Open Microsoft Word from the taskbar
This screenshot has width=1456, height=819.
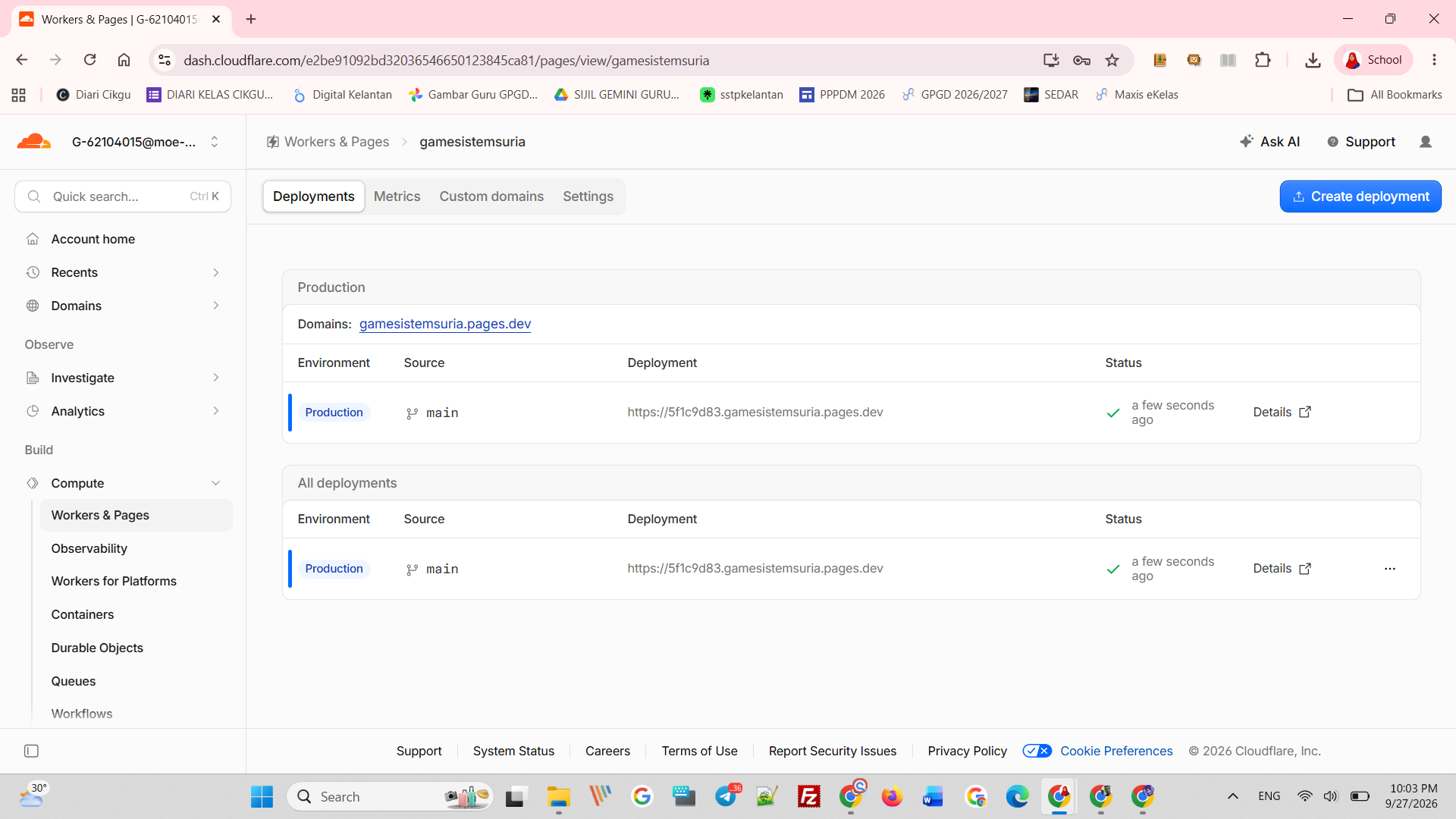pyautogui.click(x=933, y=796)
